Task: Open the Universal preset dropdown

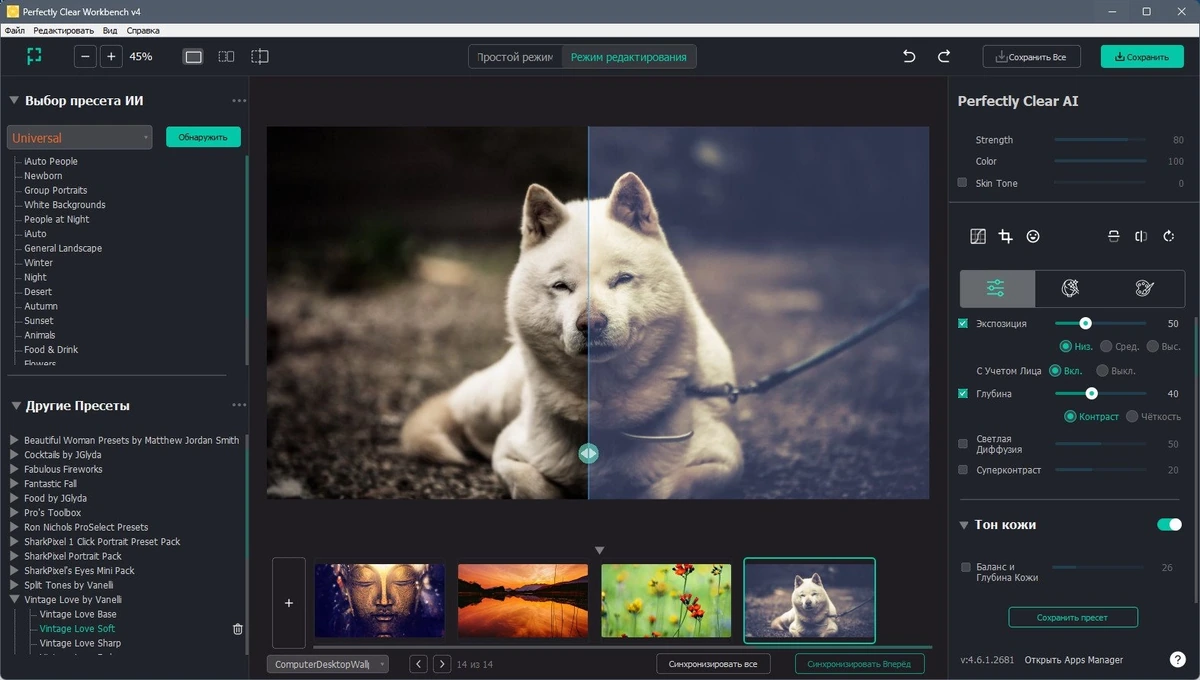Action: point(79,138)
